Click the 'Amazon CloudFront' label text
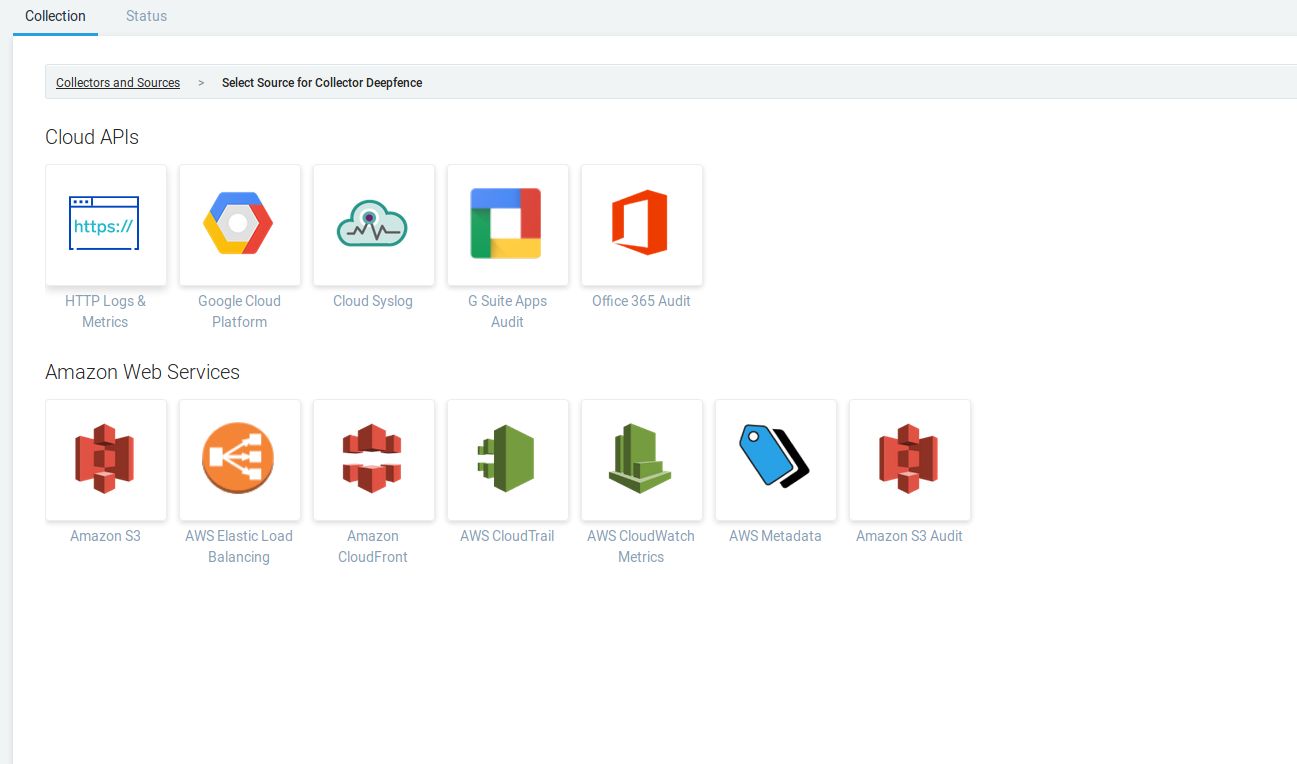 [373, 546]
